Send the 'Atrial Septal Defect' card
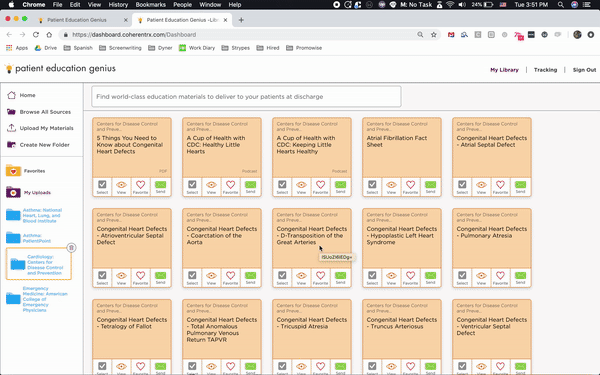Viewport: 600px width, 375px height. click(520, 187)
